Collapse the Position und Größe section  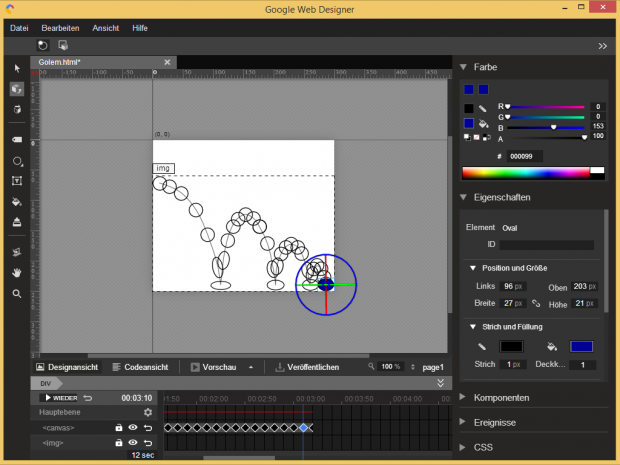(x=472, y=268)
